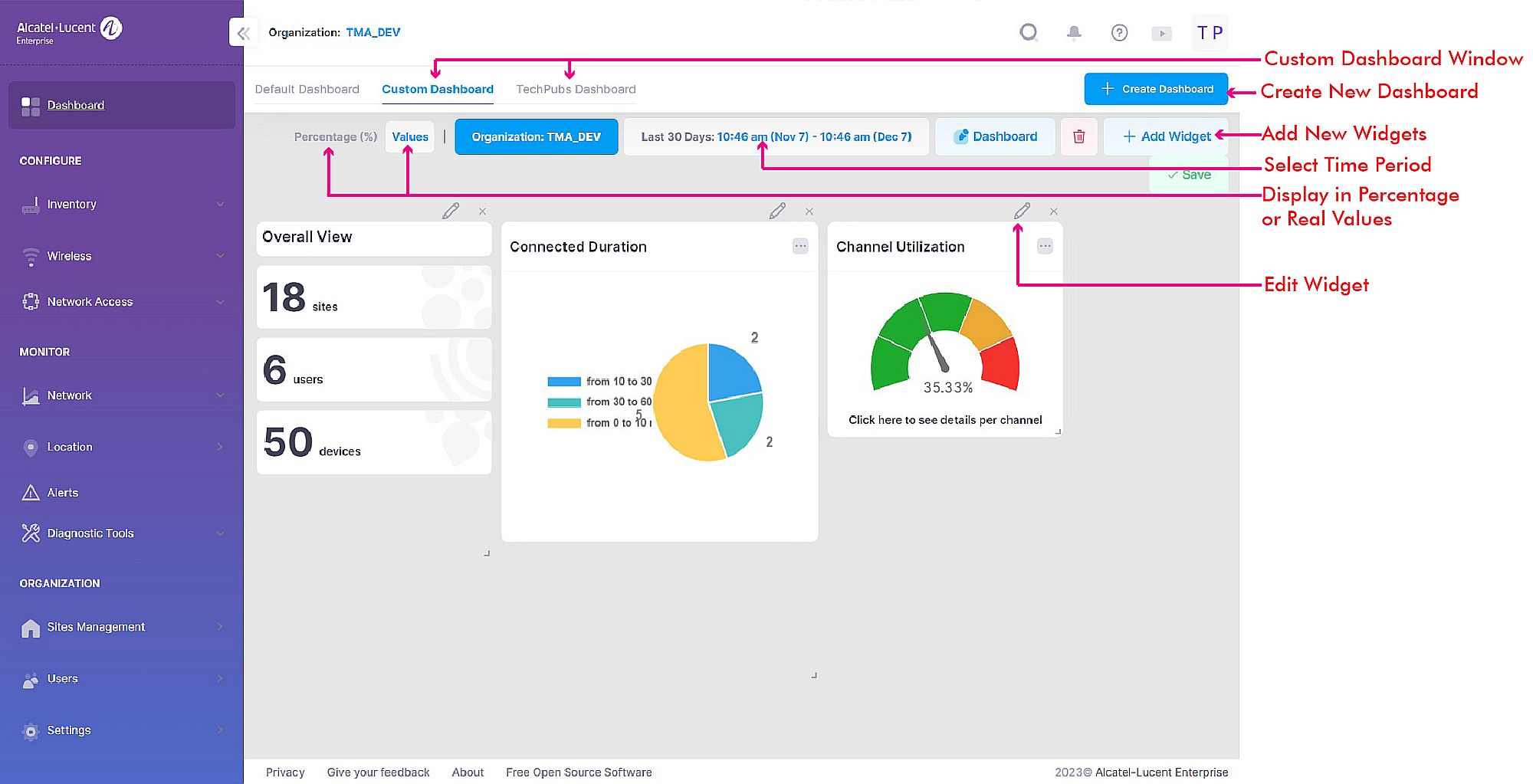Image resolution: width=1533 pixels, height=784 pixels.
Task: Open notifications bell icon
Action: pos(1074,32)
